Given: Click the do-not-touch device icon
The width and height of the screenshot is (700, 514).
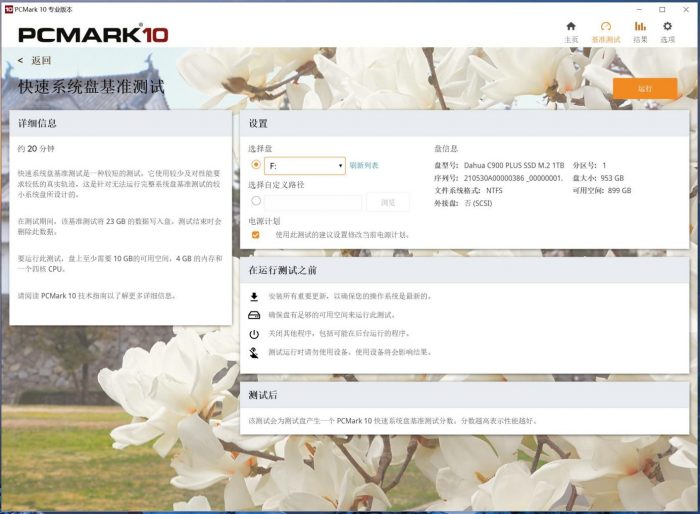Looking at the screenshot, I should (x=254, y=352).
